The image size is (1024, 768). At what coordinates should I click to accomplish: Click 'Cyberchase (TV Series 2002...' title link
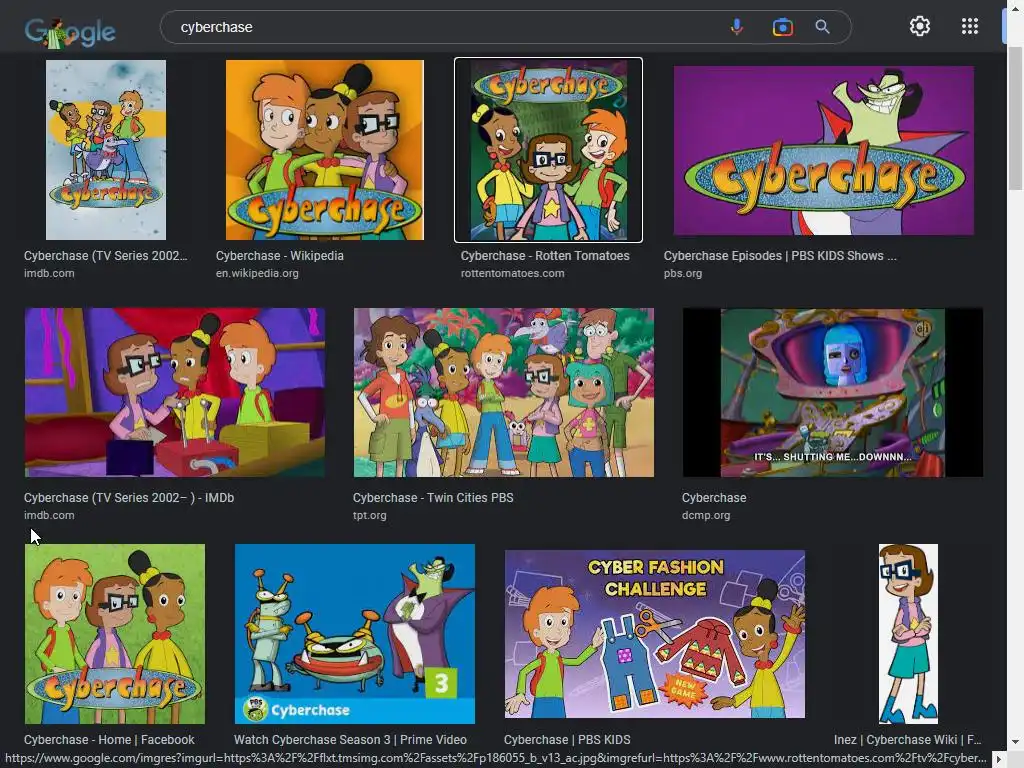tap(105, 255)
